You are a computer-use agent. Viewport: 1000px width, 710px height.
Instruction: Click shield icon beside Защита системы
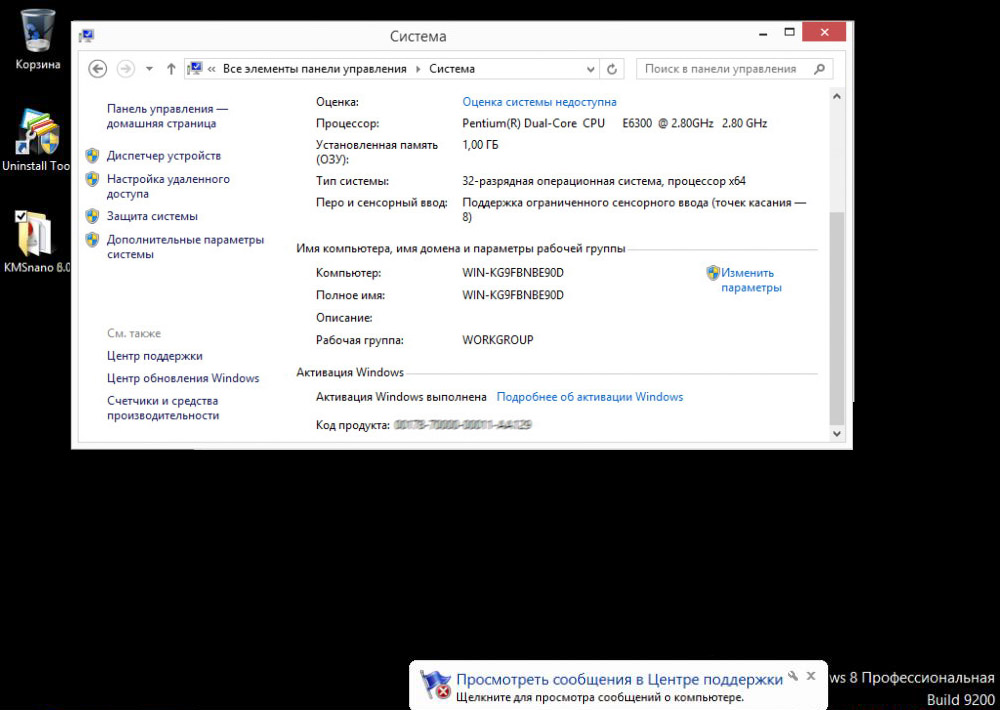[x=92, y=216]
